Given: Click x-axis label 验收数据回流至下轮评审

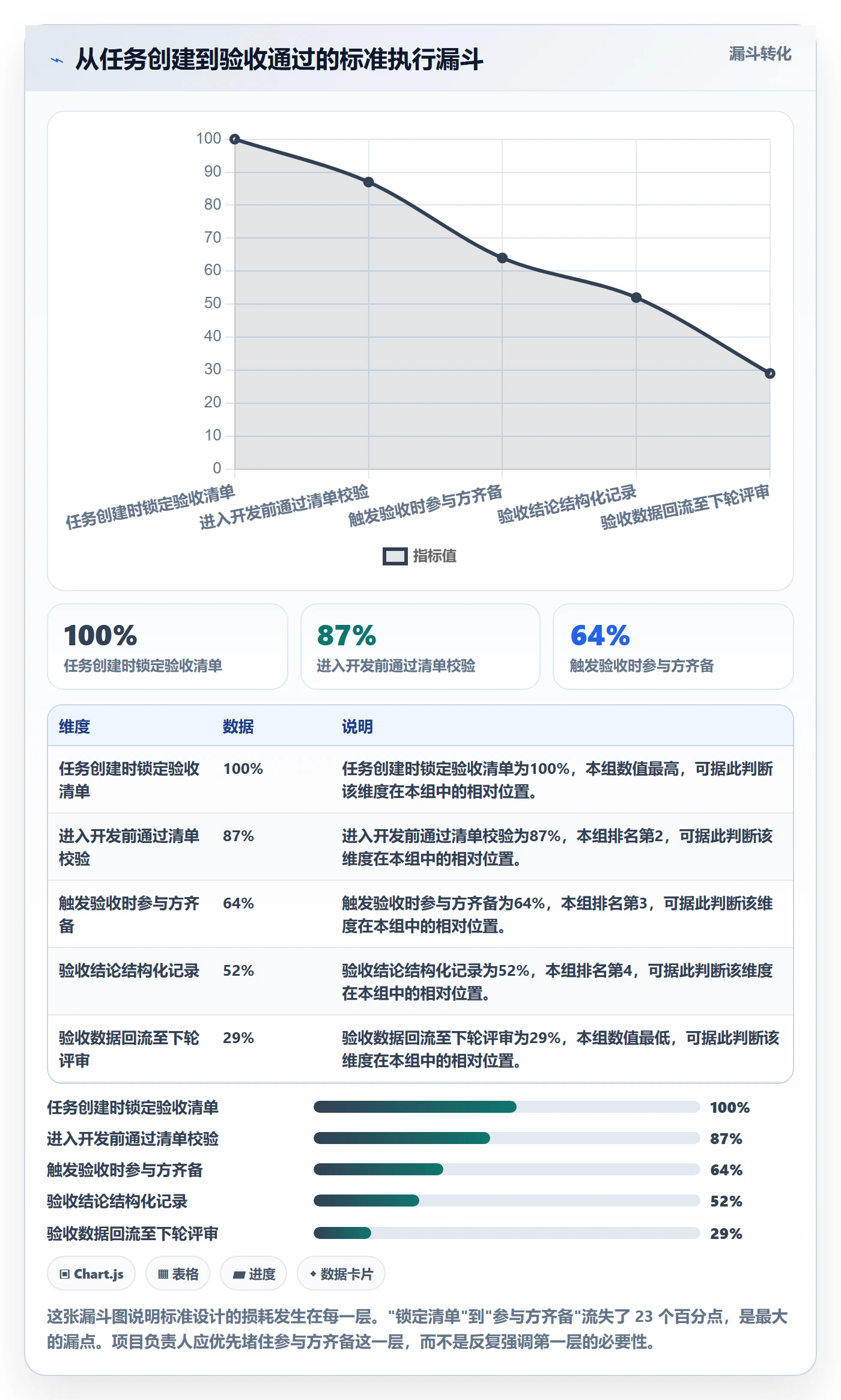Looking at the screenshot, I should (685, 507).
